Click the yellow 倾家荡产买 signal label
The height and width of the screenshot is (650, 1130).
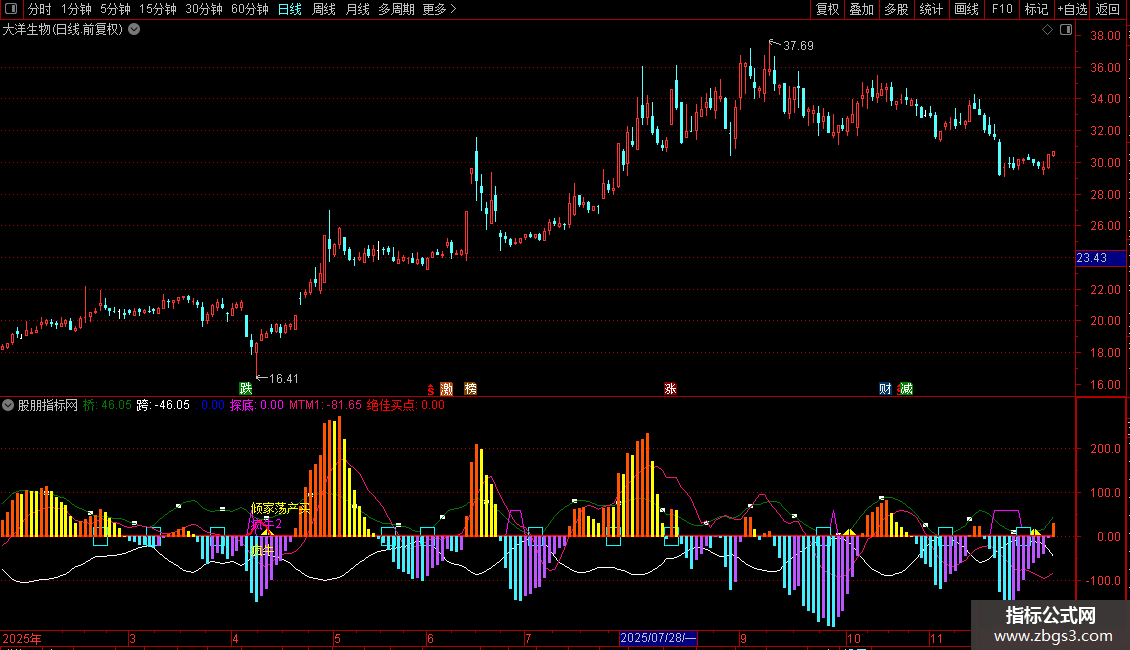(280, 509)
